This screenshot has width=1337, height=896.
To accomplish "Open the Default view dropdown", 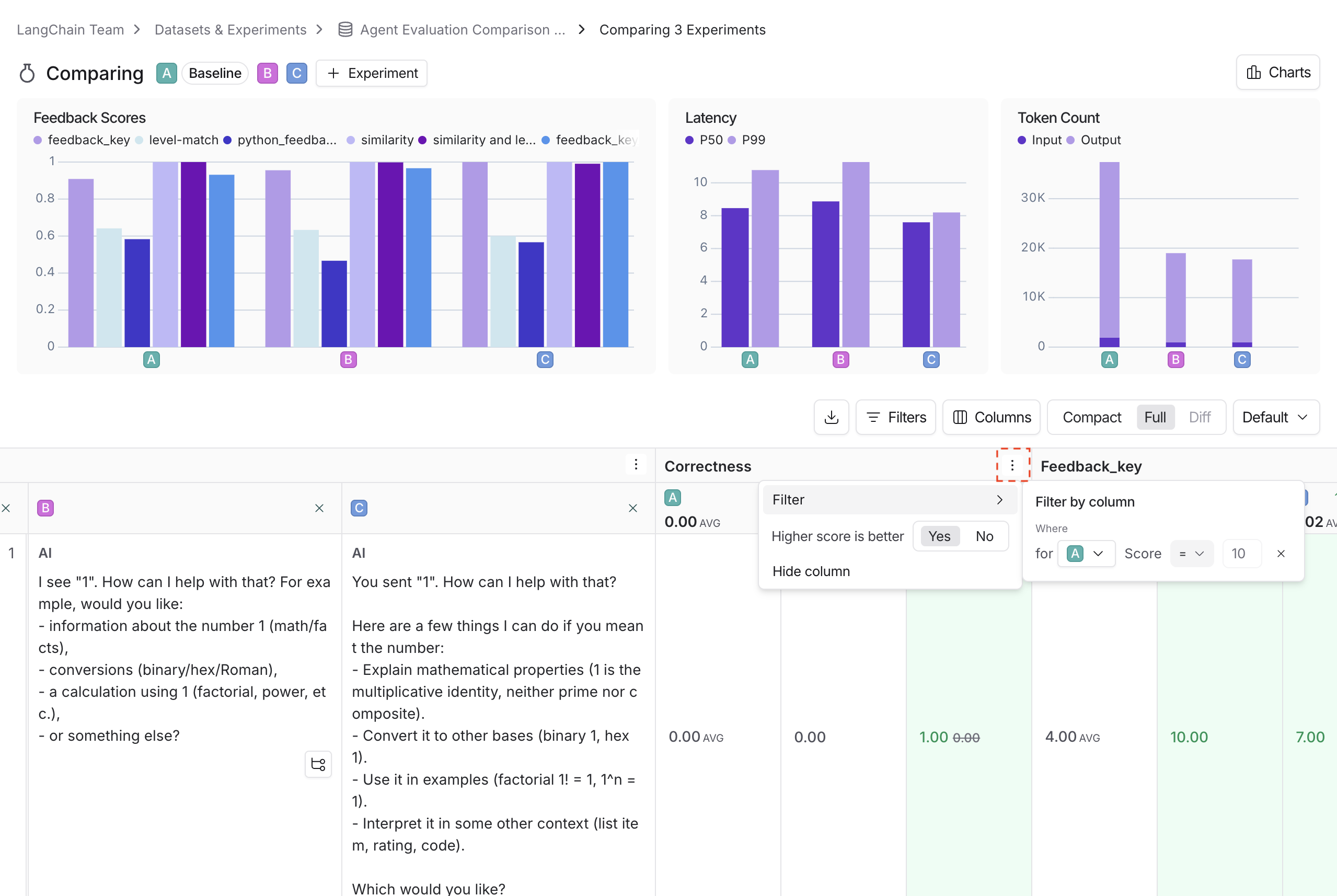I will coord(1275,417).
